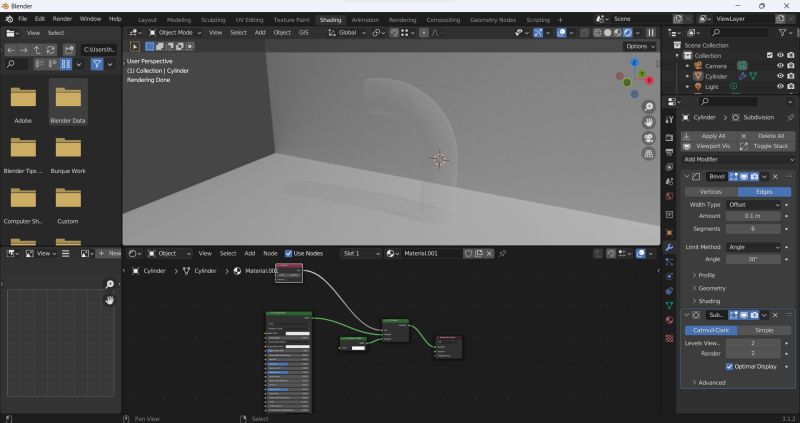Screen dimensions: 800x423
Task: Click the file browser back arrow
Action: (x=11, y=50)
